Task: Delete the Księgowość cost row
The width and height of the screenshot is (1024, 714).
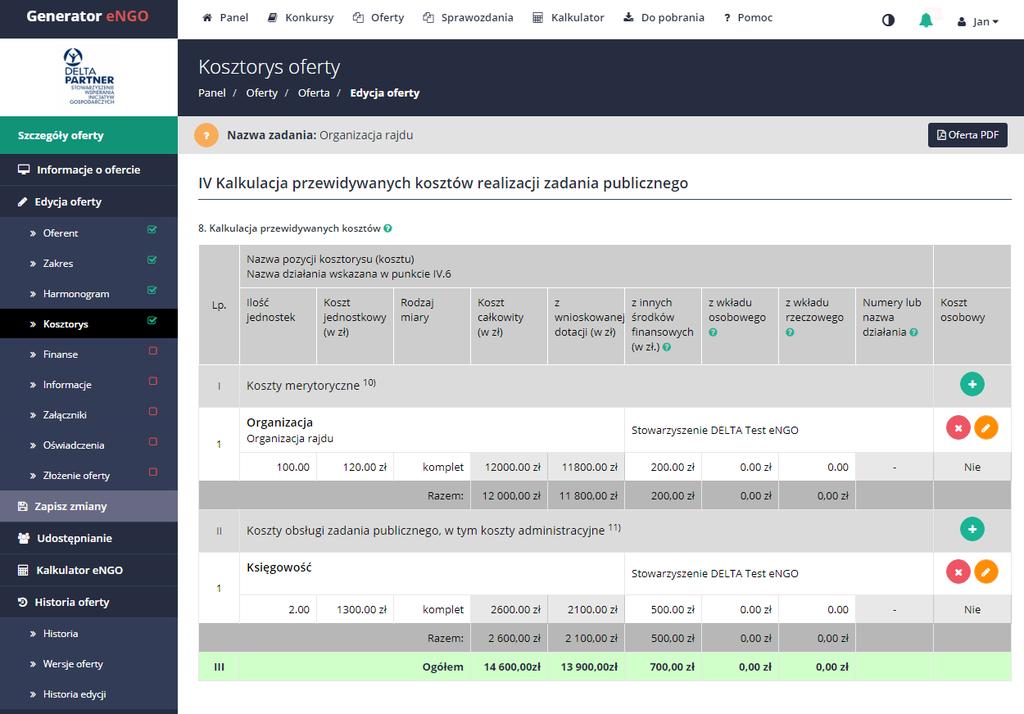Action: pos(958,572)
